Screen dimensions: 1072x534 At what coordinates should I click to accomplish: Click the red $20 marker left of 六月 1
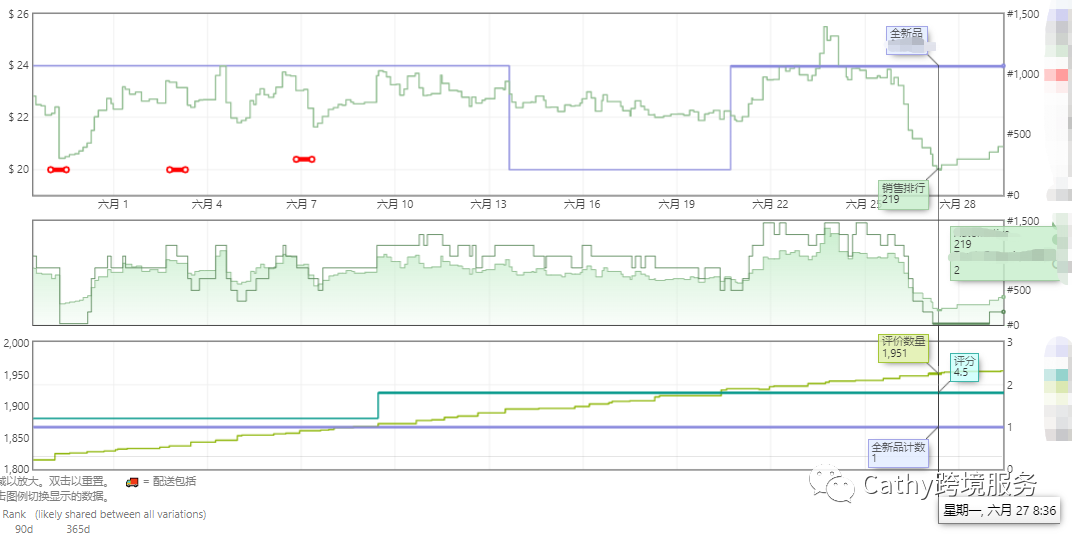58,170
